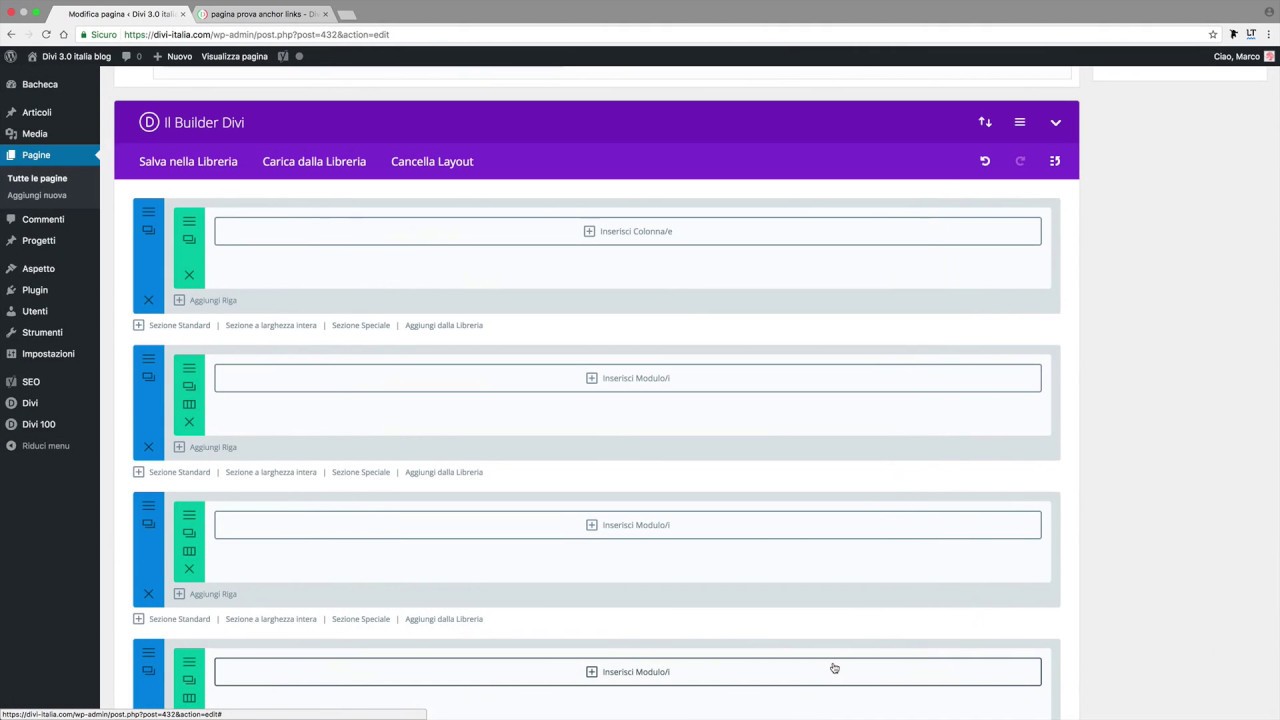Click Aggiungi dalla Libreria below the third section
1280x720 pixels.
point(444,619)
